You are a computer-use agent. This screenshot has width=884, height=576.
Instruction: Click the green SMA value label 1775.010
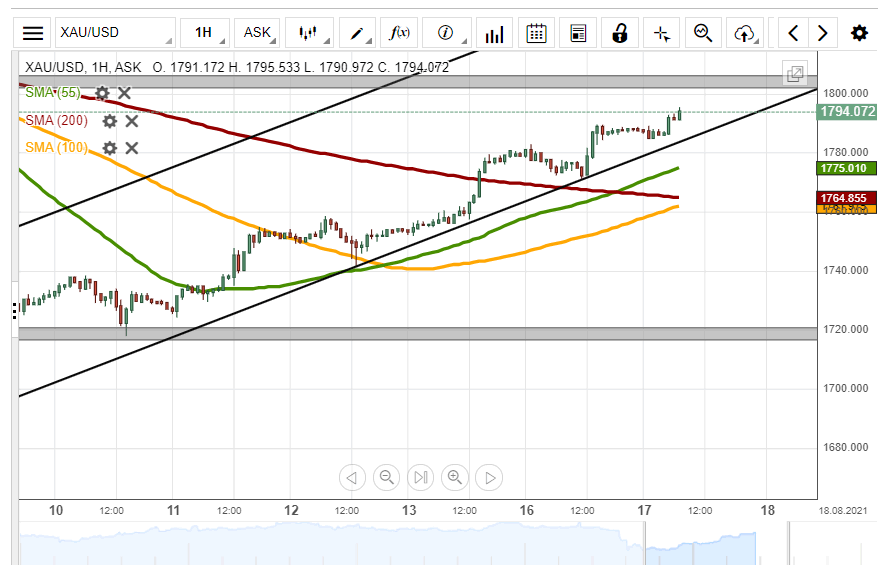tap(846, 168)
